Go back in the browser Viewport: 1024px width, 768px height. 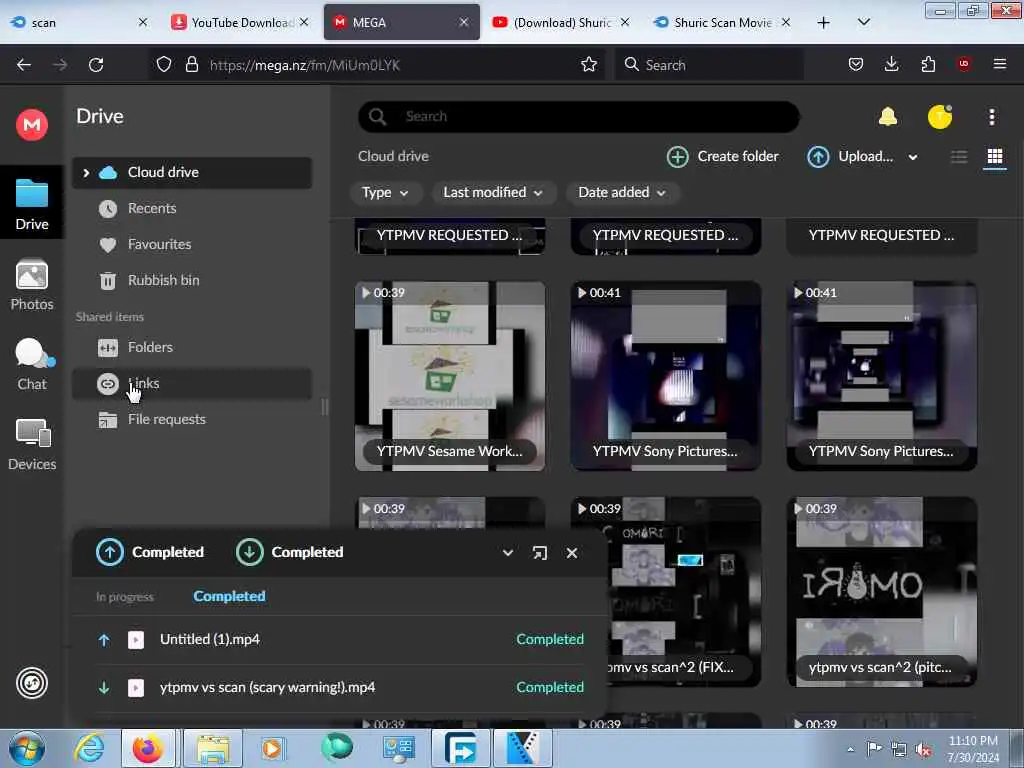pos(24,65)
